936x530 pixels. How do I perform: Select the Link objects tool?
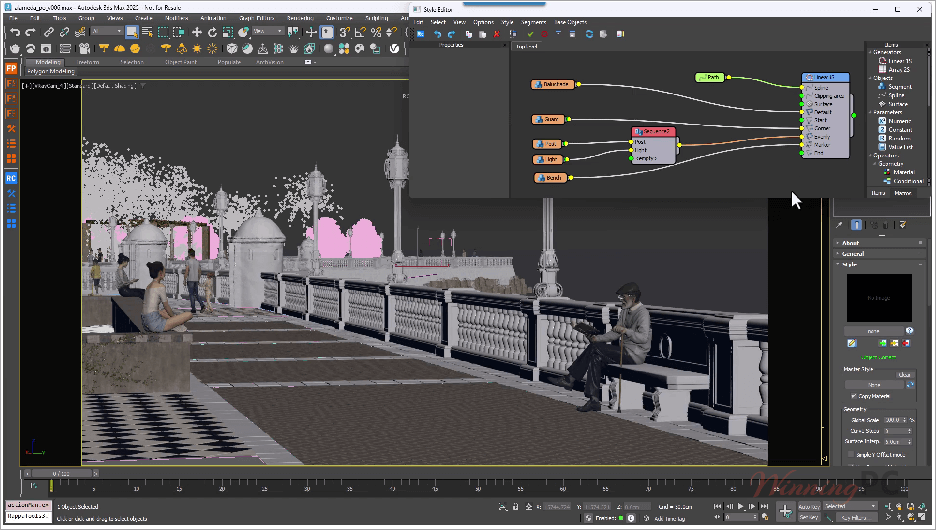[x=49, y=32]
